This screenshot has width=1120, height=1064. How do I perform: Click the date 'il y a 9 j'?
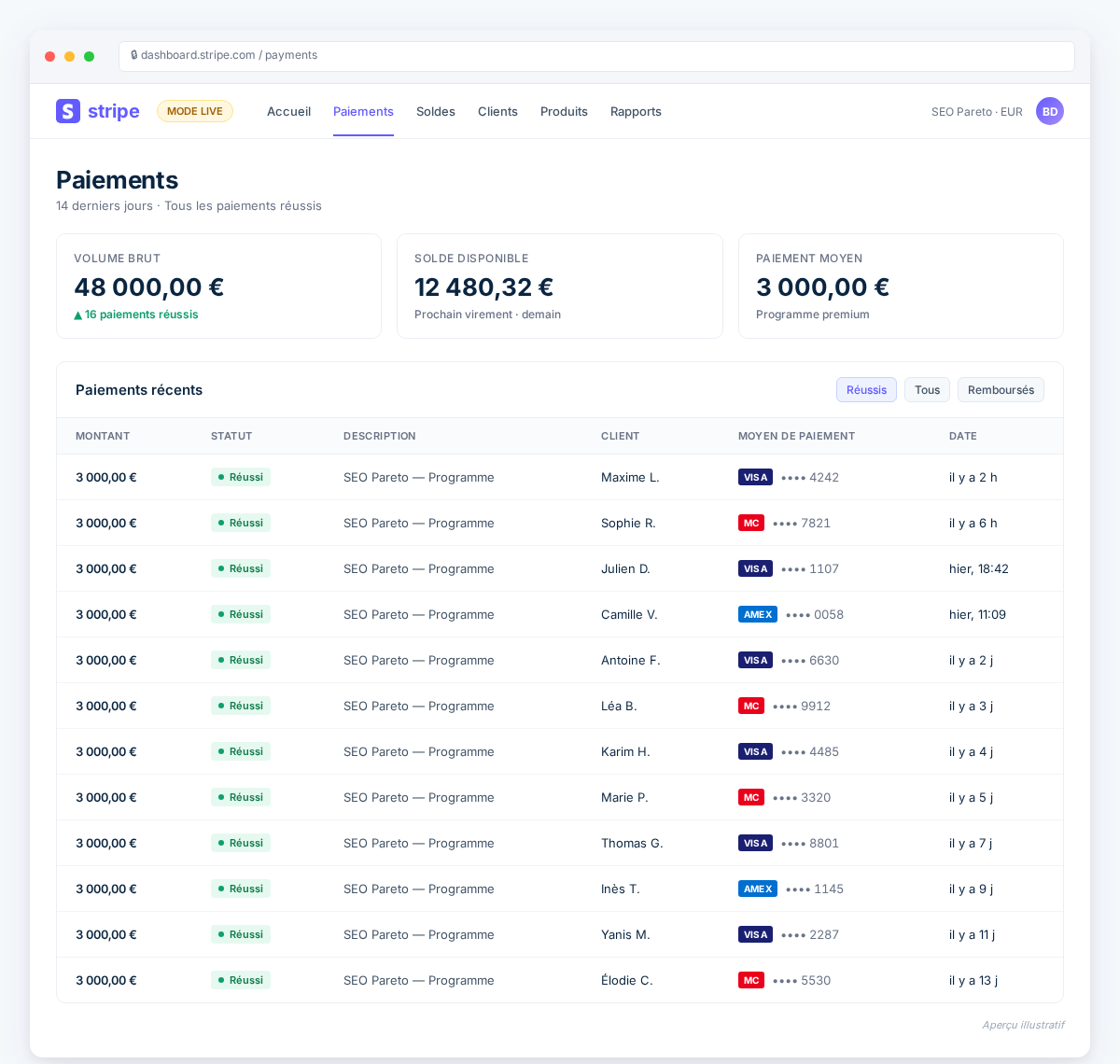(971, 889)
